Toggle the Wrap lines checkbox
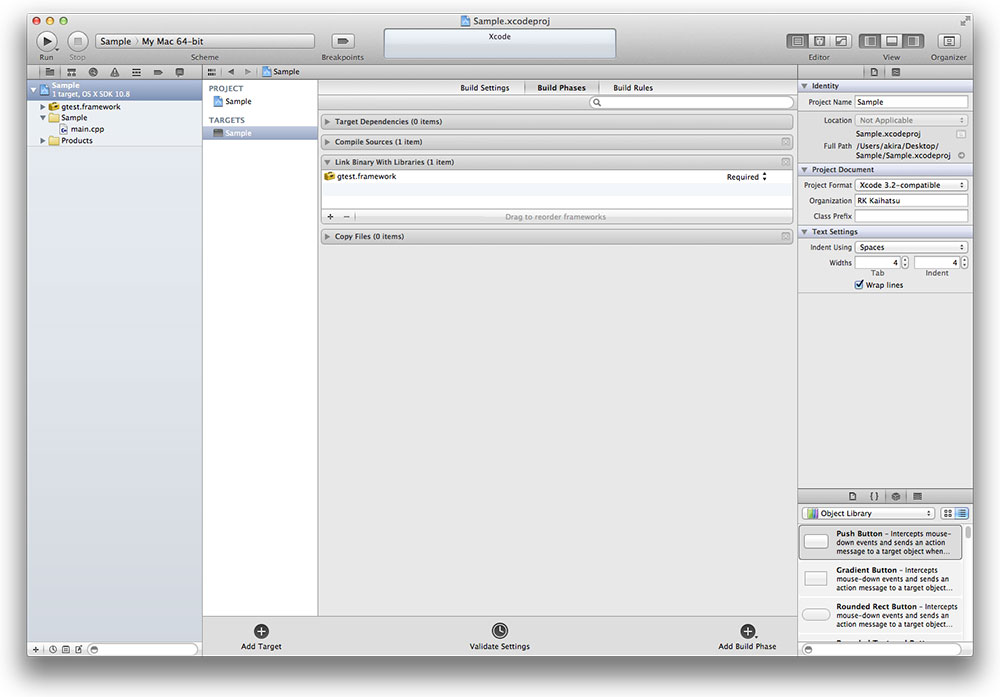 coord(859,285)
